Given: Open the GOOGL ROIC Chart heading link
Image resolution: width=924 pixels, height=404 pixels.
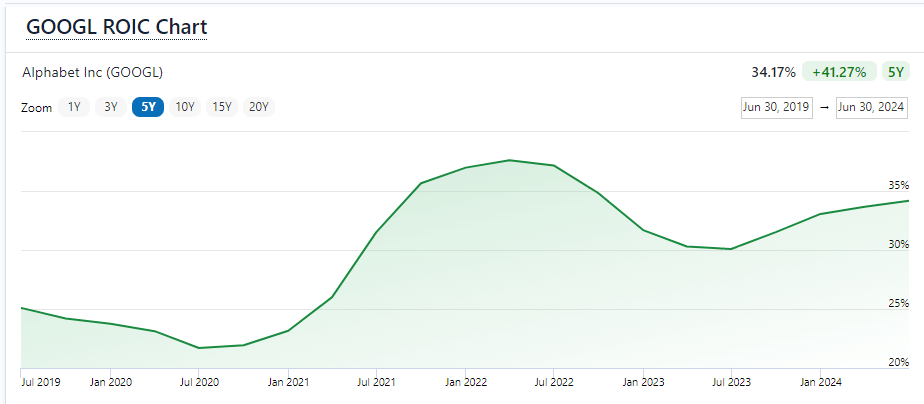Looking at the screenshot, I should click(117, 27).
